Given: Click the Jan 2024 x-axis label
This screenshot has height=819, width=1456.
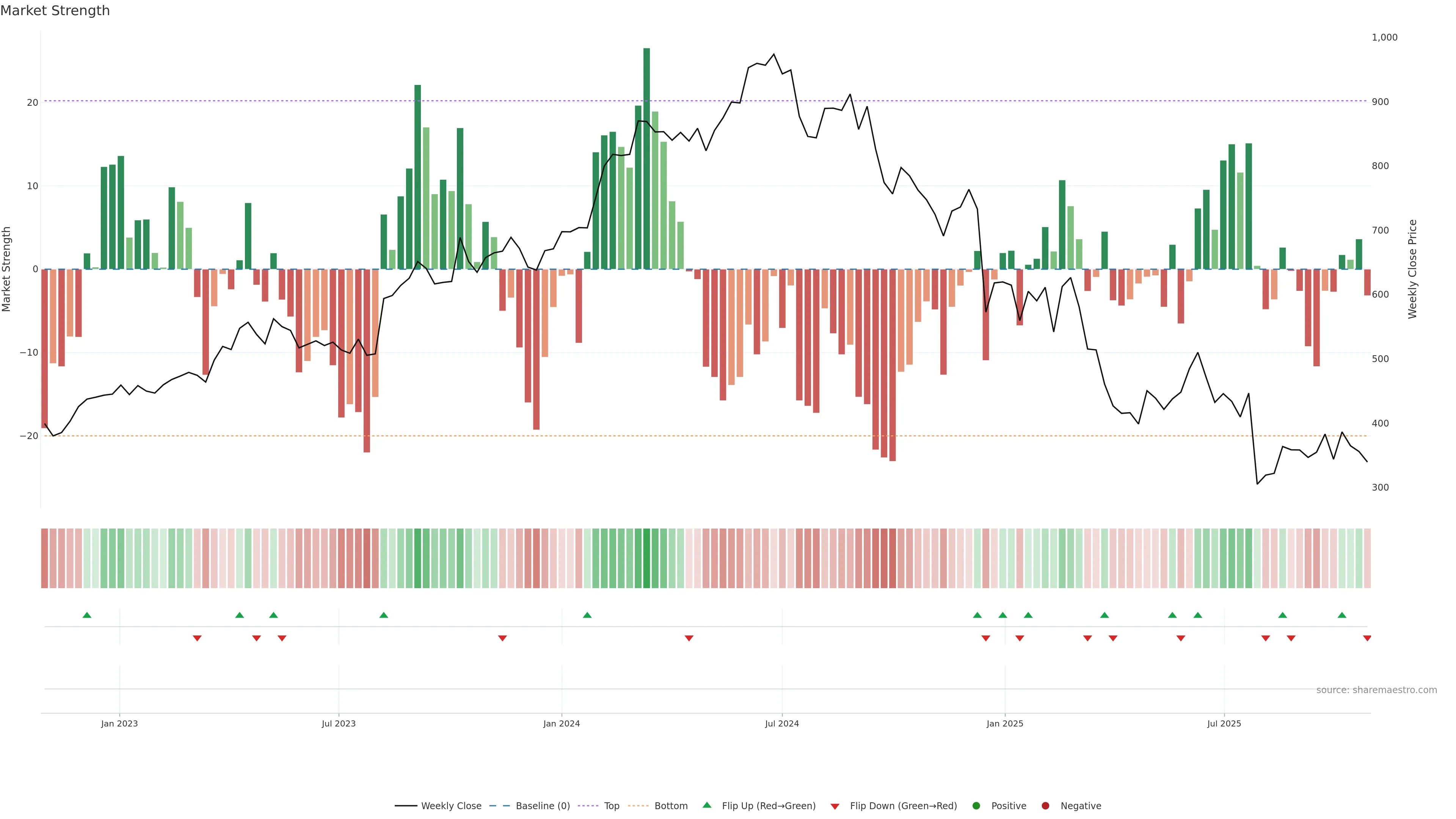Looking at the screenshot, I should click(x=561, y=723).
